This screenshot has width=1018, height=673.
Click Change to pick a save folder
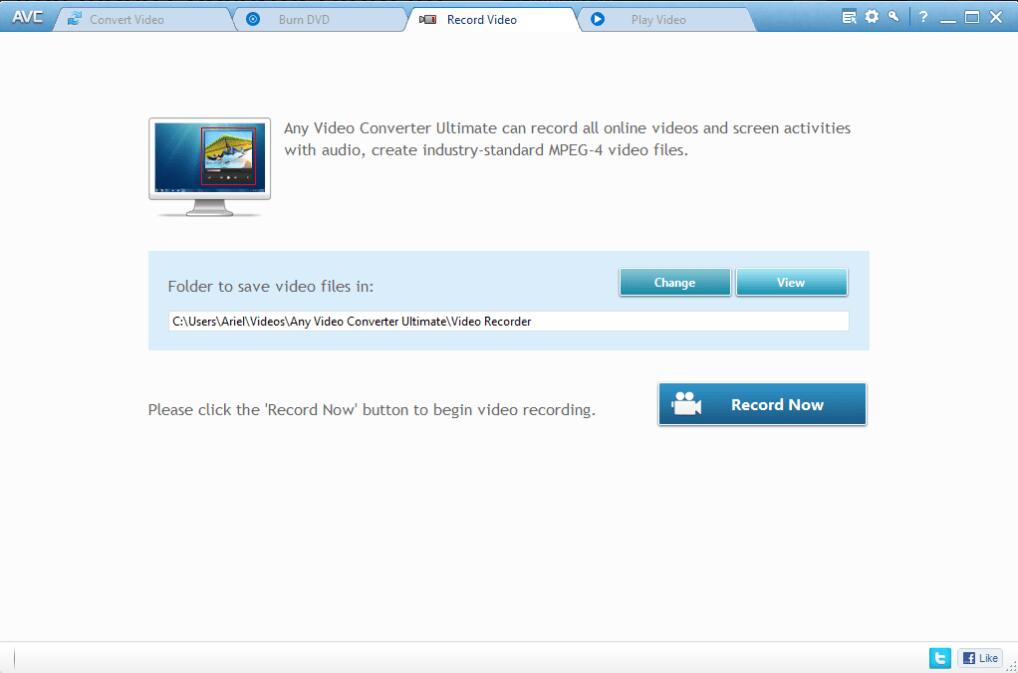[x=675, y=282]
